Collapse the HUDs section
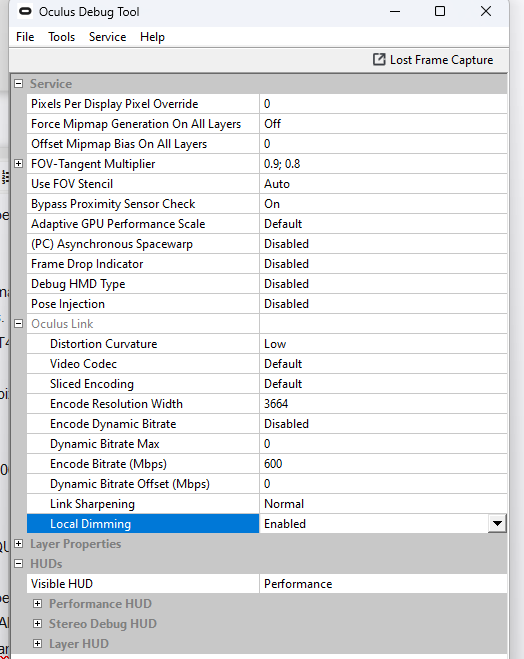Screen dimensions: 524x659 click(x=18, y=564)
